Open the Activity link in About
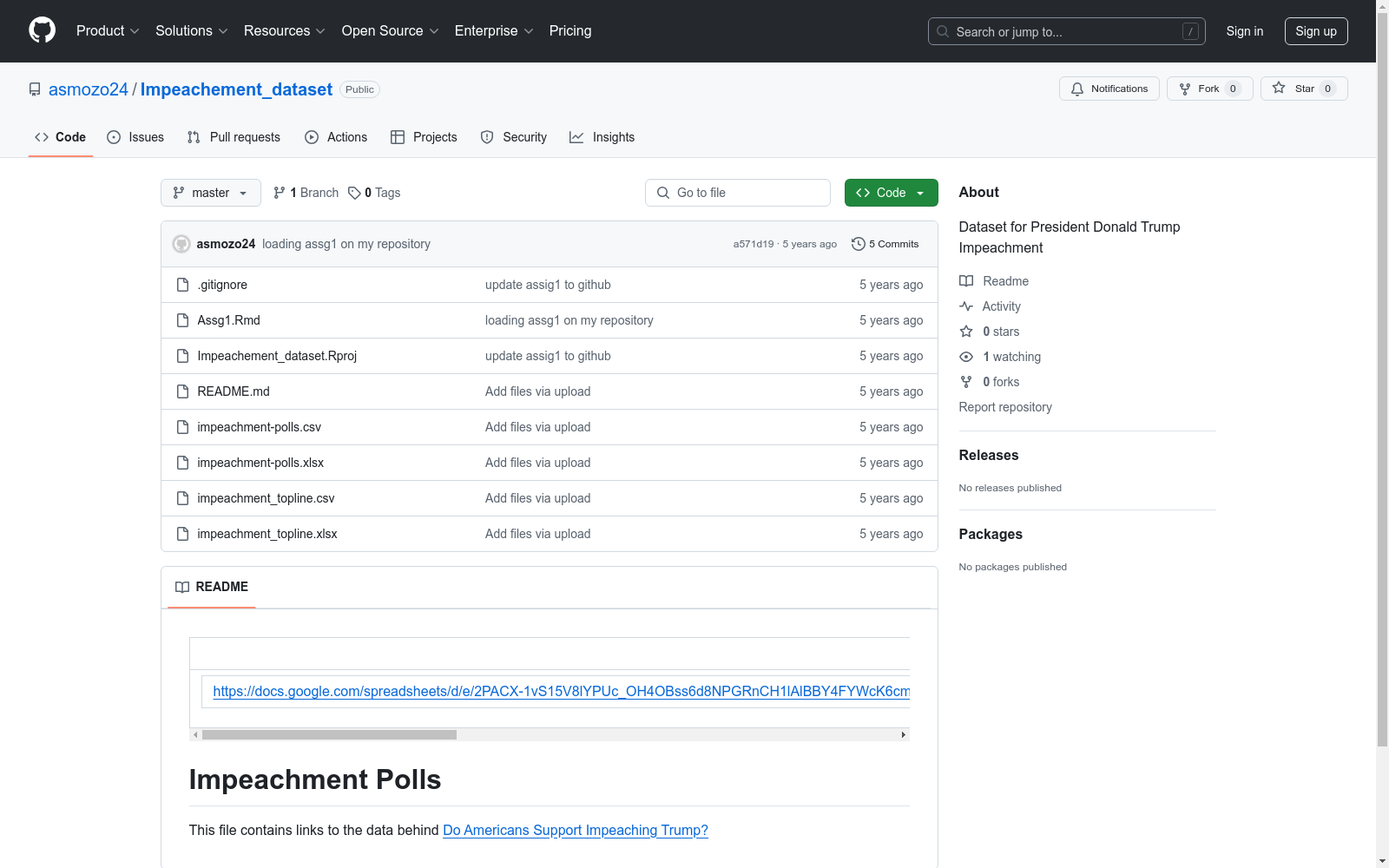Screen dimensions: 1389x868 [991, 306]
